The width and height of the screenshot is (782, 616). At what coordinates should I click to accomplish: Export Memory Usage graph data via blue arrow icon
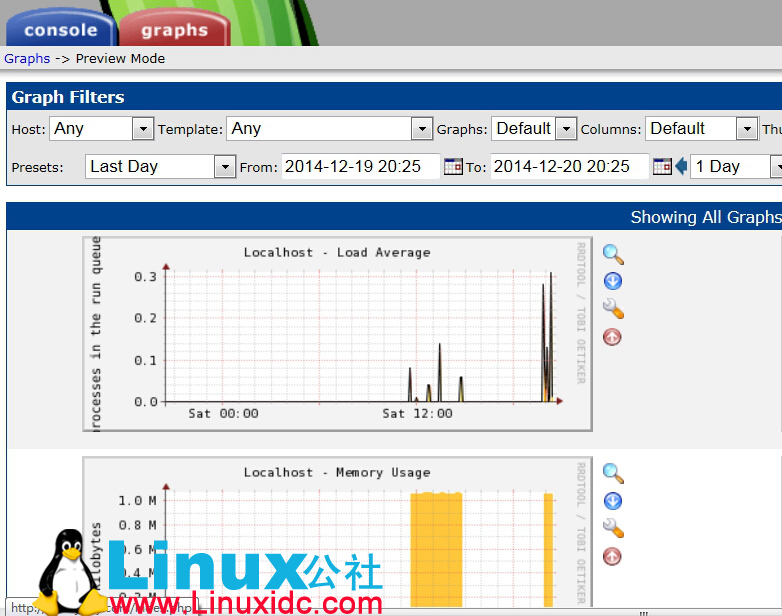613,501
